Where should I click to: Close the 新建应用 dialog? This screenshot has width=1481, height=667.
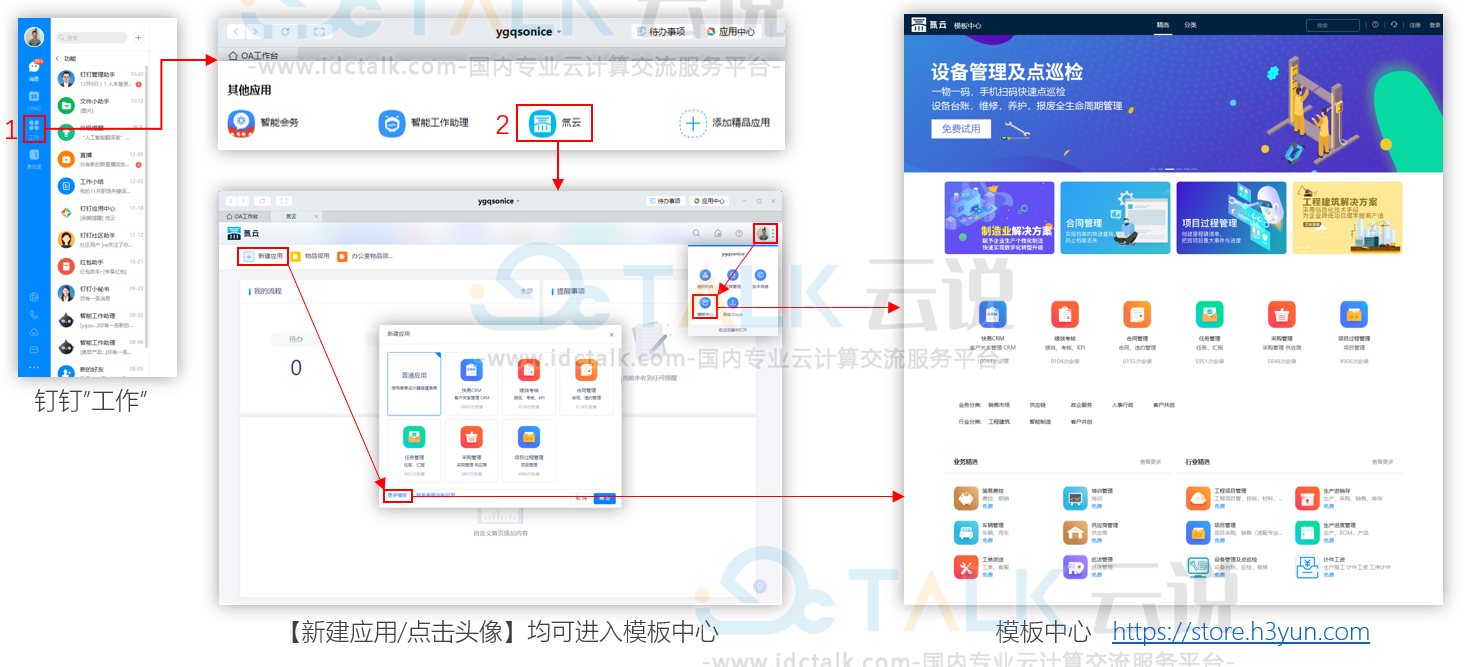[612, 334]
